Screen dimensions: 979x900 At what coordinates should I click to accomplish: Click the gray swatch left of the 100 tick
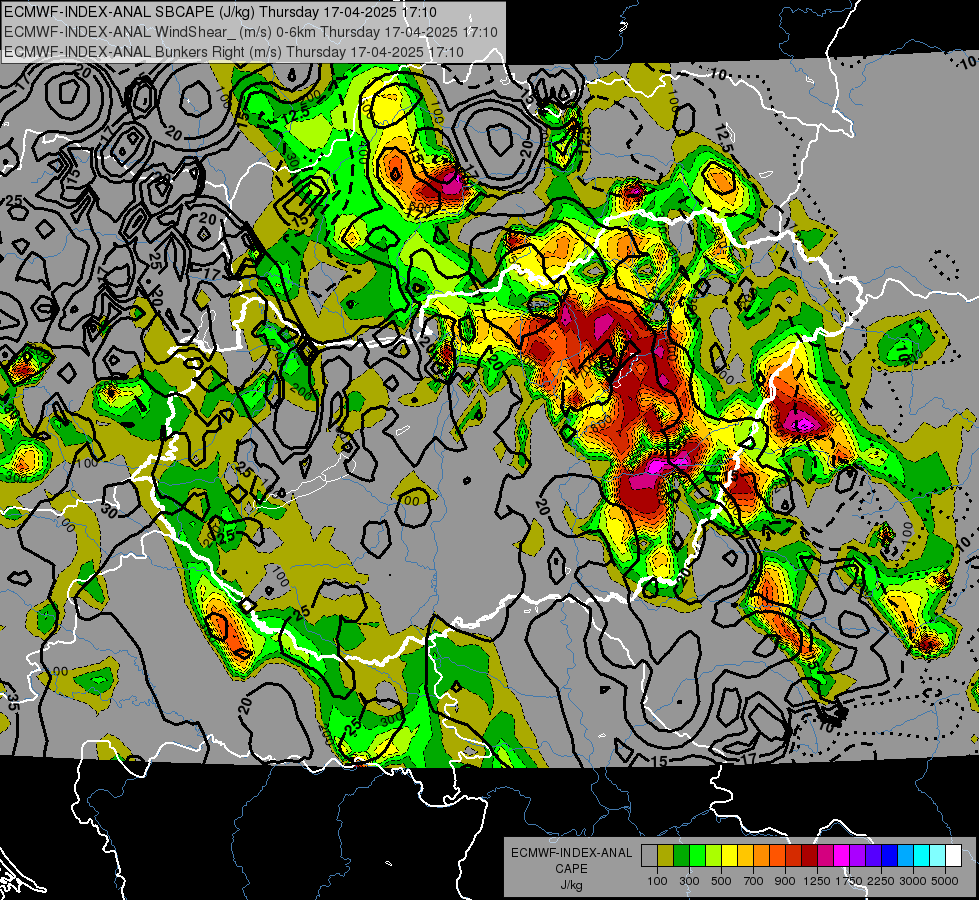[649, 856]
